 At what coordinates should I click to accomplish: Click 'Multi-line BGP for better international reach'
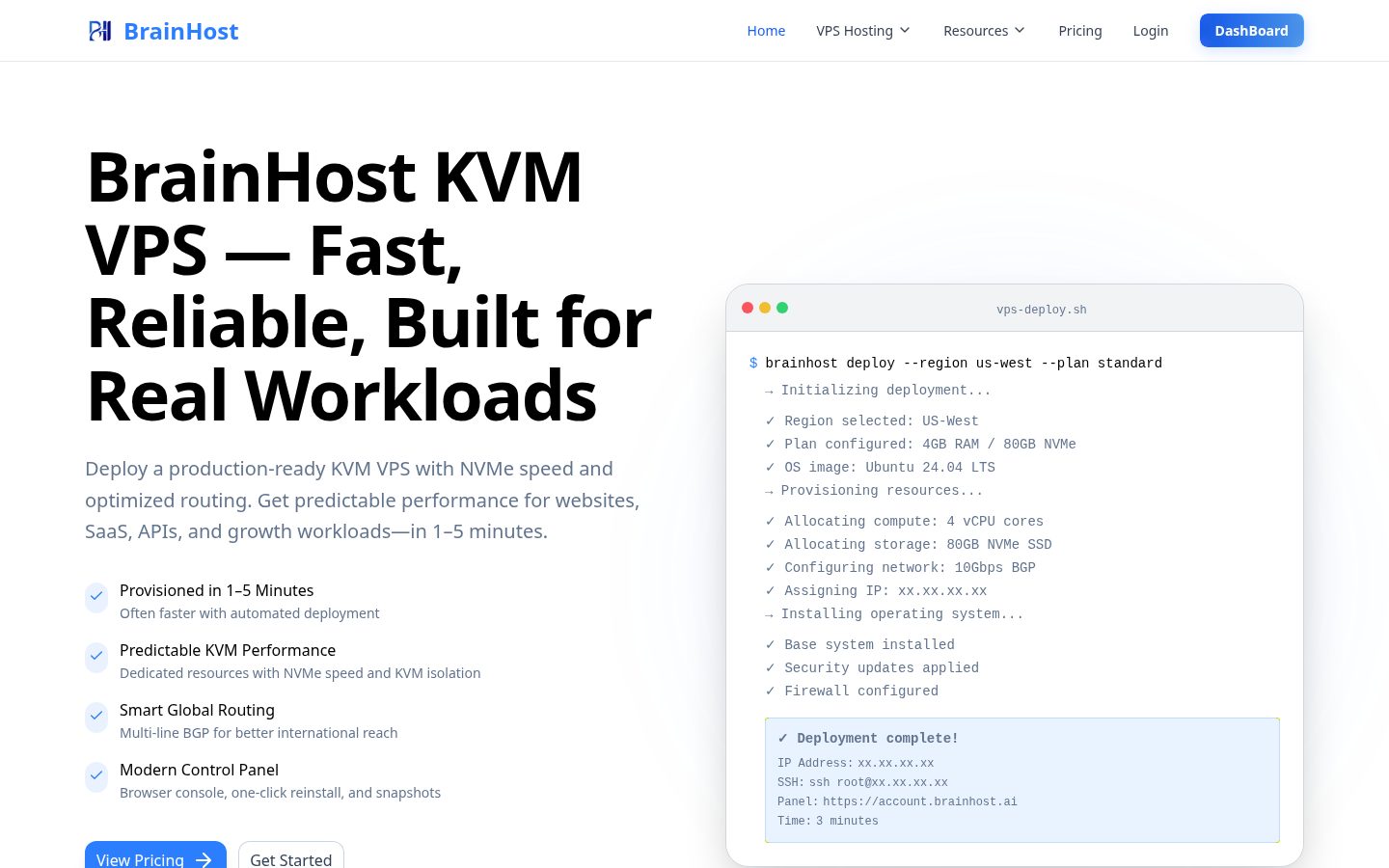pyautogui.click(x=259, y=733)
